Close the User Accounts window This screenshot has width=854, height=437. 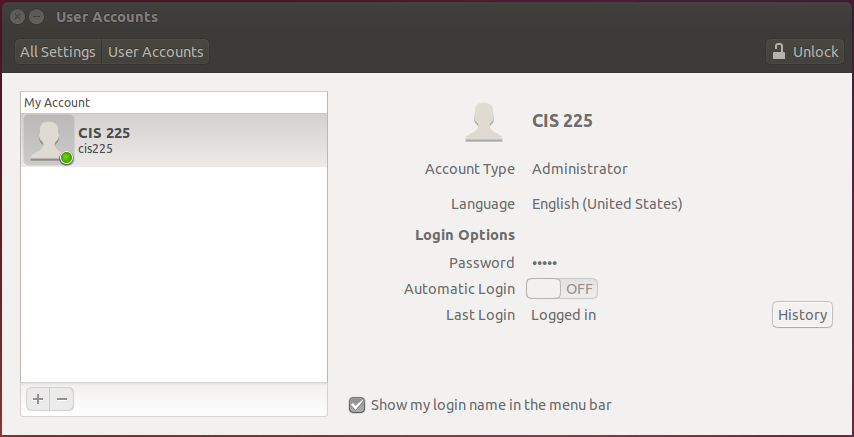17,17
